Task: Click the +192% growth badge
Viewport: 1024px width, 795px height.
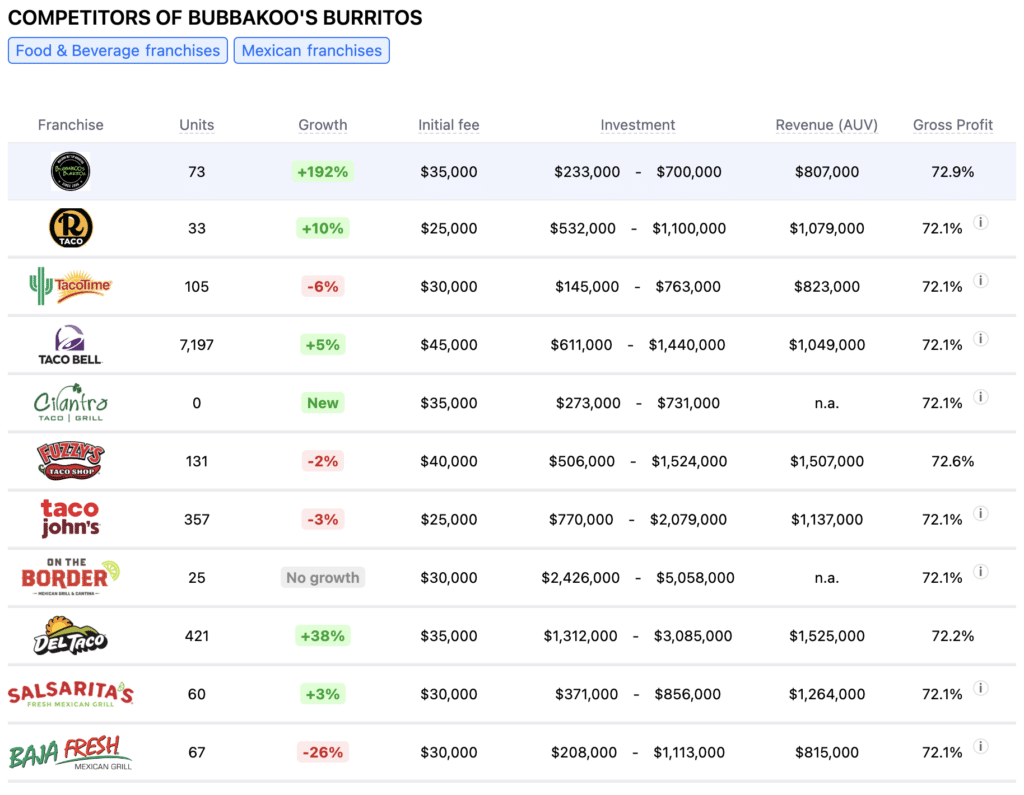Action: point(323,172)
